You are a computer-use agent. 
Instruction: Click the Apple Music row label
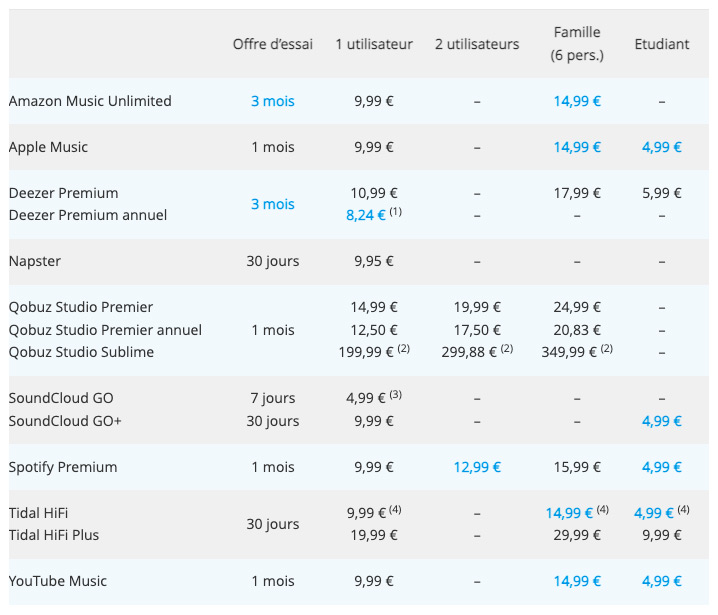click(x=48, y=147)
